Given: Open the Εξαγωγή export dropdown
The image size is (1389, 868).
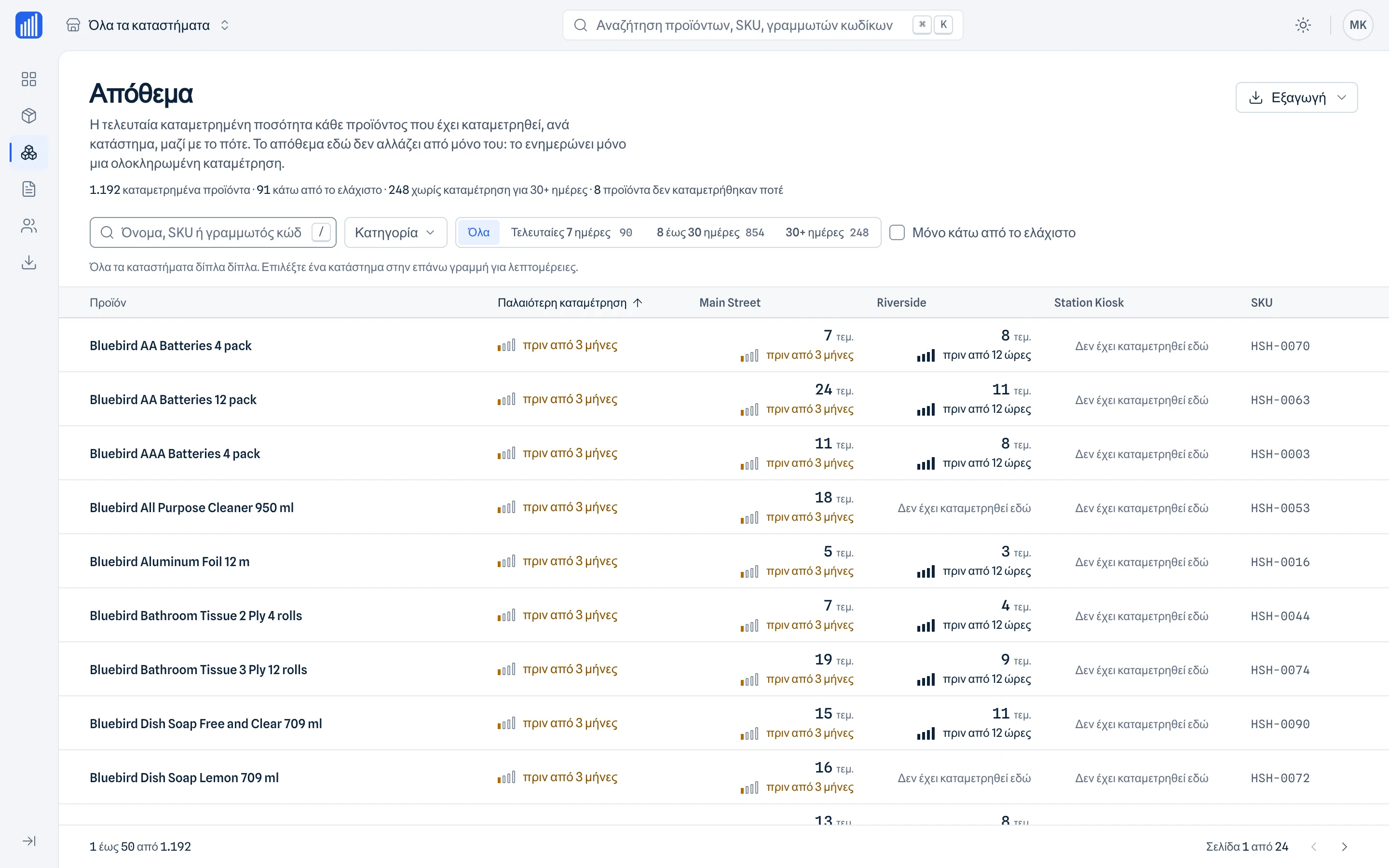Looking at the screenshot, I should (1296, 97).
